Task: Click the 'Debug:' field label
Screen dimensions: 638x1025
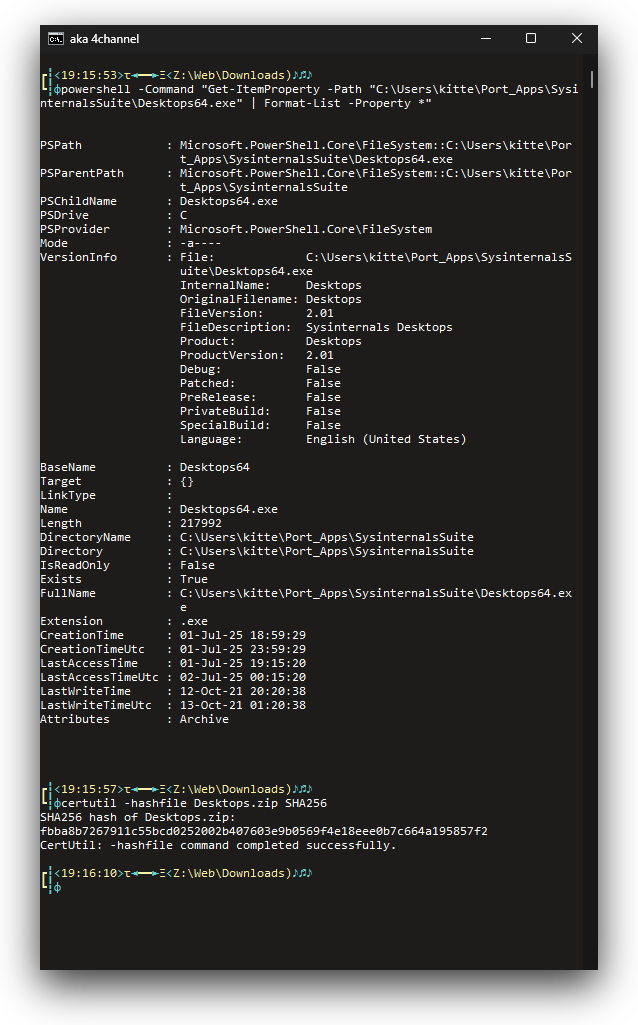Action: (x=201, y=369)
